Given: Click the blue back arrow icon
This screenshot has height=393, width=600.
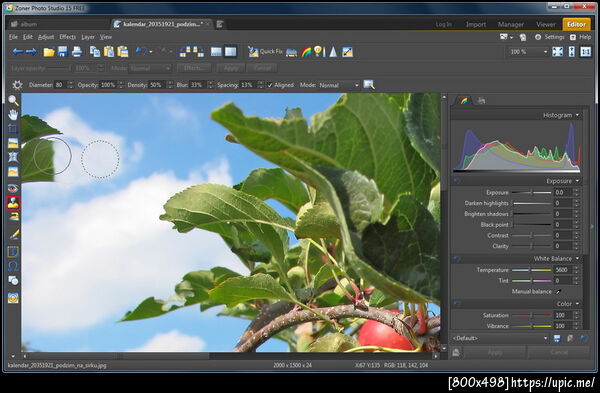Looking at the screenshot, I should click(17, 52).
